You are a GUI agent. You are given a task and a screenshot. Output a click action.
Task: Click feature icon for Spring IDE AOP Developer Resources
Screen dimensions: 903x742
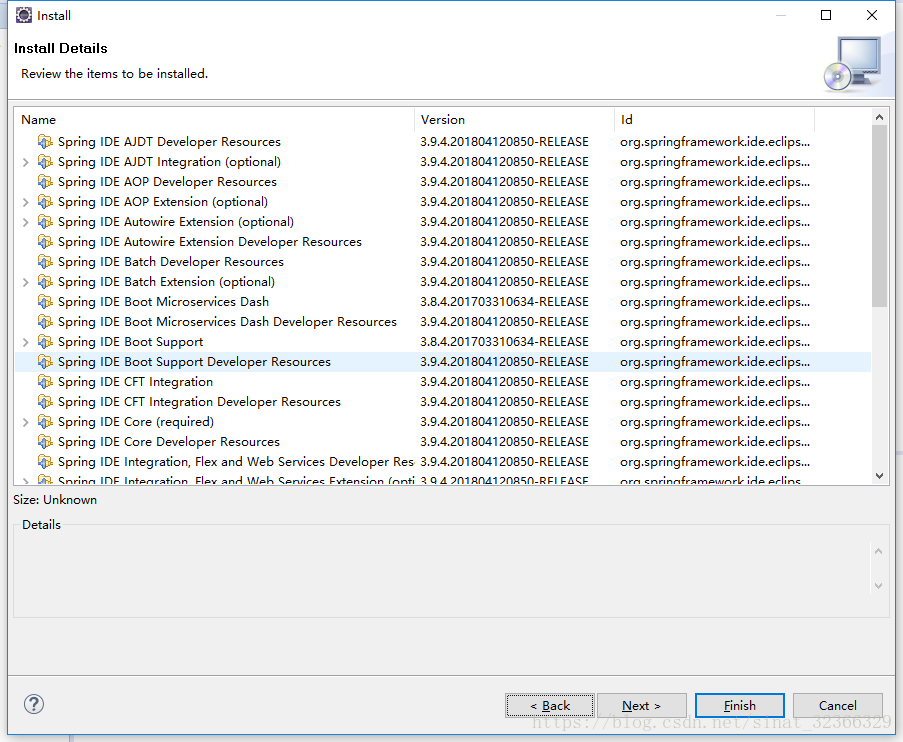pos(45,181)
